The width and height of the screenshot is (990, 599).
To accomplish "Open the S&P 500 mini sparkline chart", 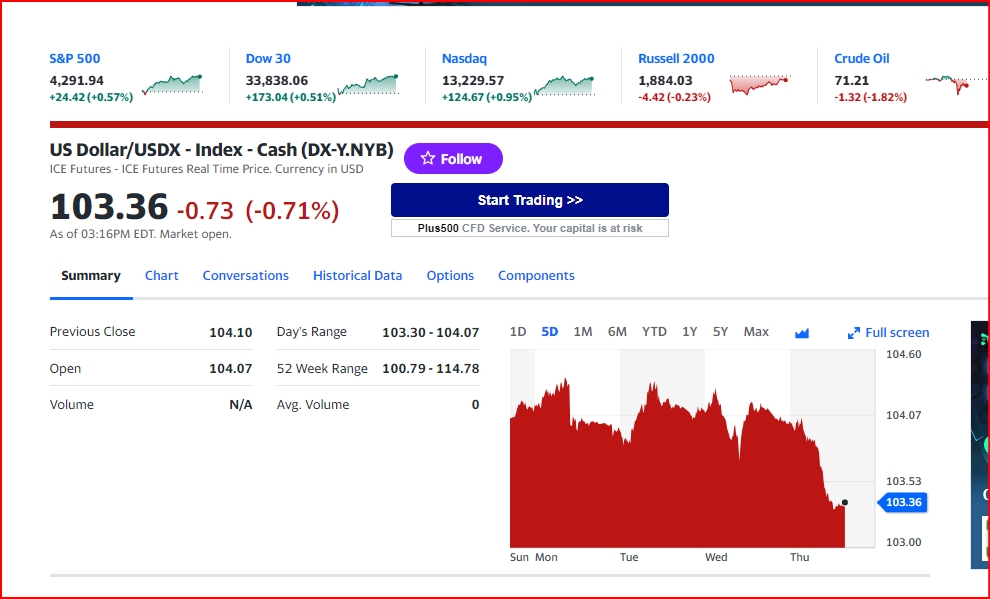I will [x=172, y=84].
